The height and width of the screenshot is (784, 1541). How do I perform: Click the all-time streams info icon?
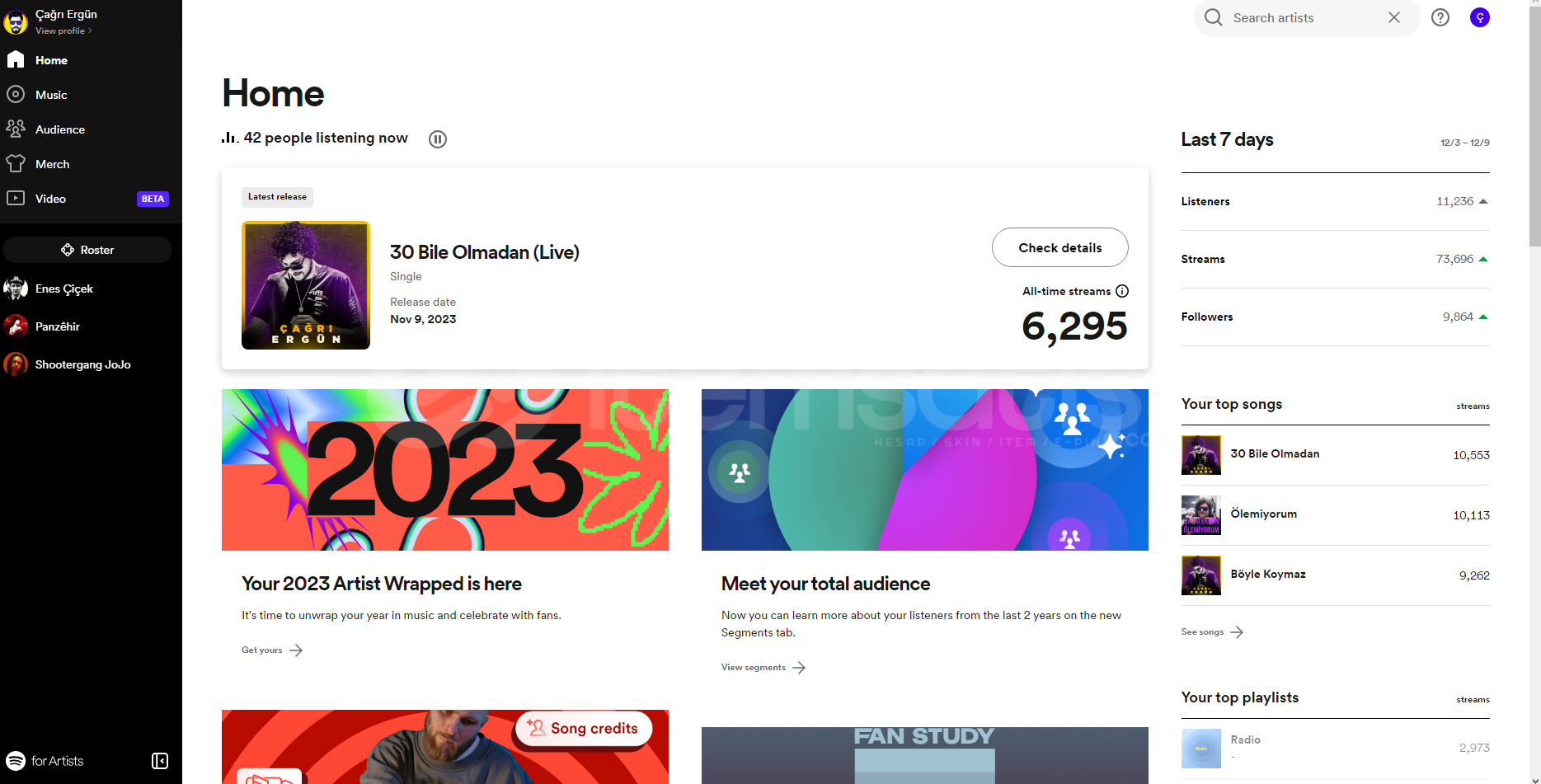coord(1122,291)
